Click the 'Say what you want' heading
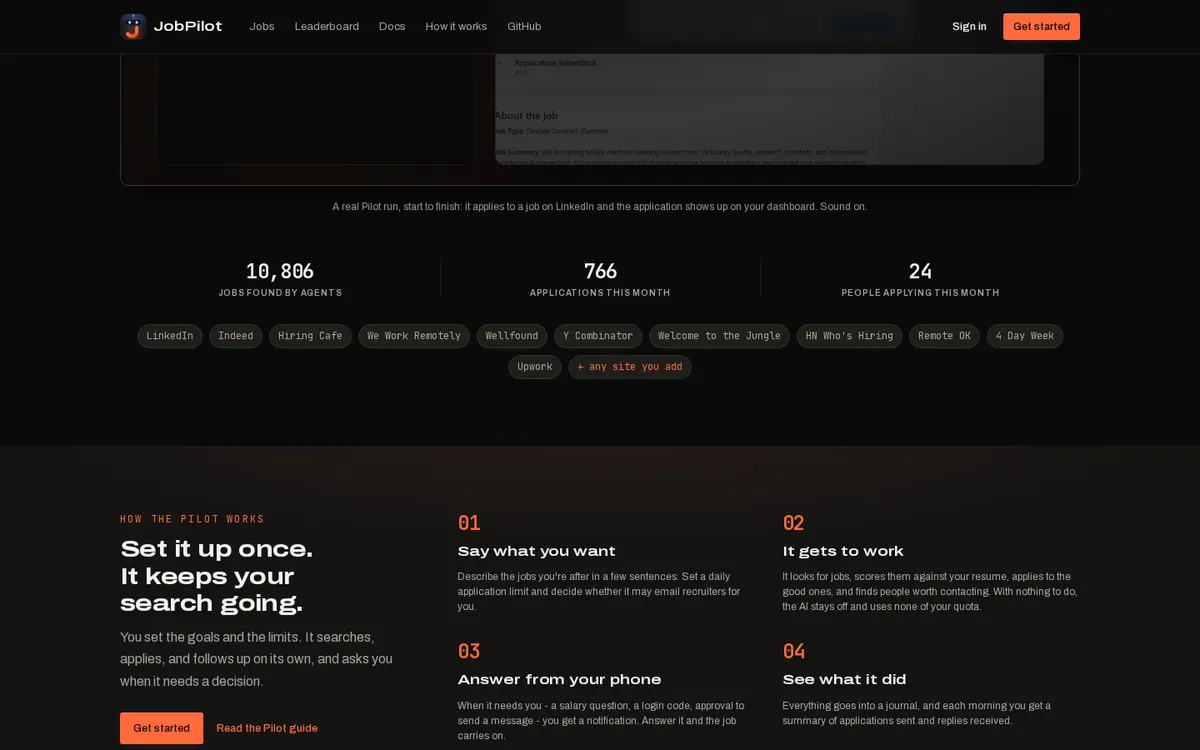The image size is (1200, 750). coord(537,551)
